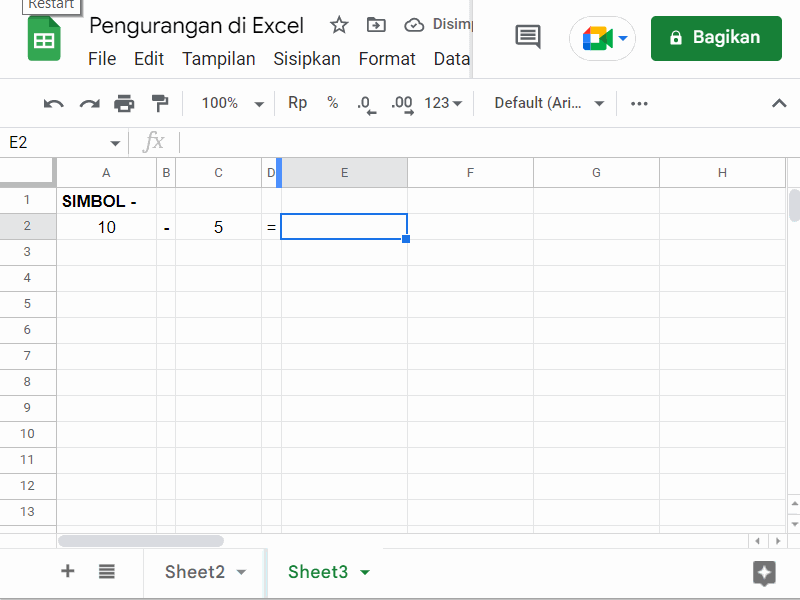
Task: Click the horizontal scrollbar thumb
Action: (x=141, y=541)
